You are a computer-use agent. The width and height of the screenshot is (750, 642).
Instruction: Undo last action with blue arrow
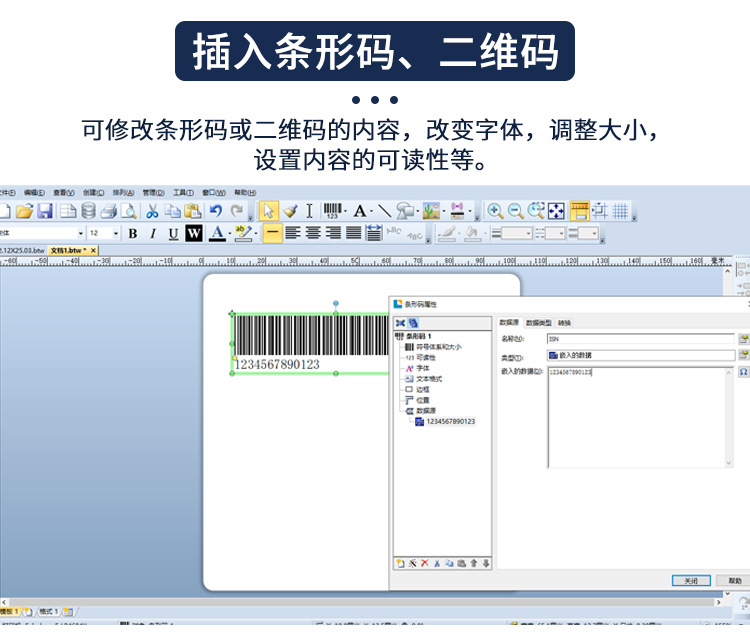click(x=216, y=211)
